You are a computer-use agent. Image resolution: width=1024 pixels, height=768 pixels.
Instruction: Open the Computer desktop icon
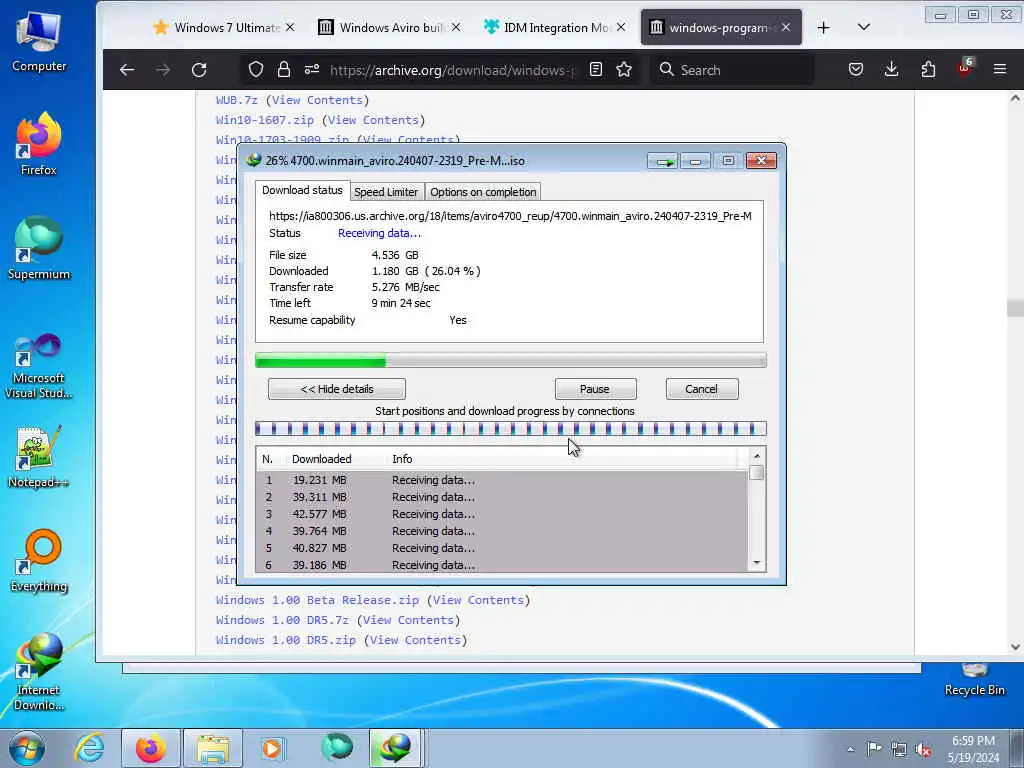(39, 41)
